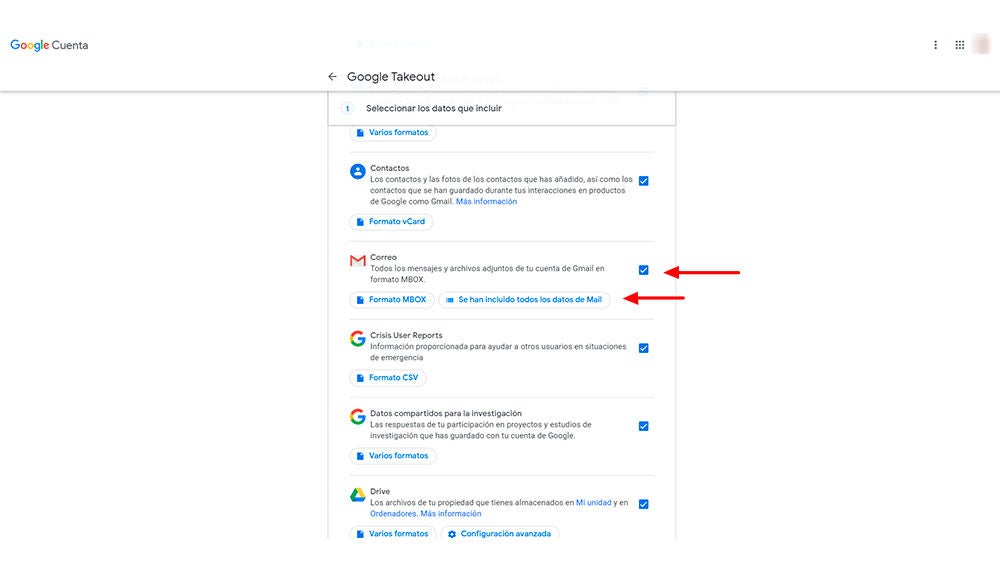Open Varios formatos under Drive

point(393,534)
